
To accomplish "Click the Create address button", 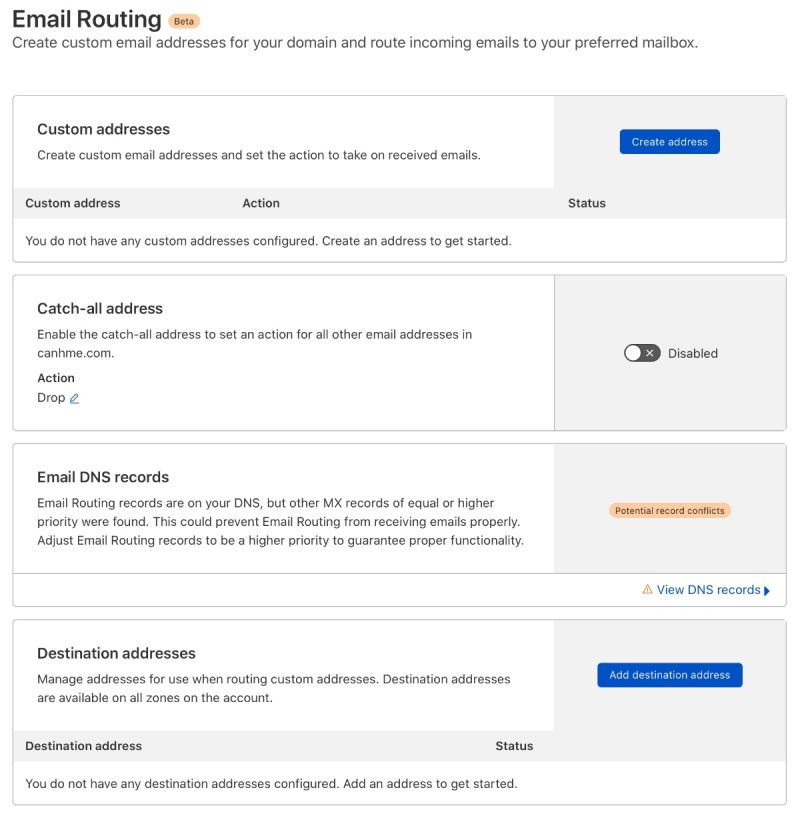I will click(x=669, y=141).
